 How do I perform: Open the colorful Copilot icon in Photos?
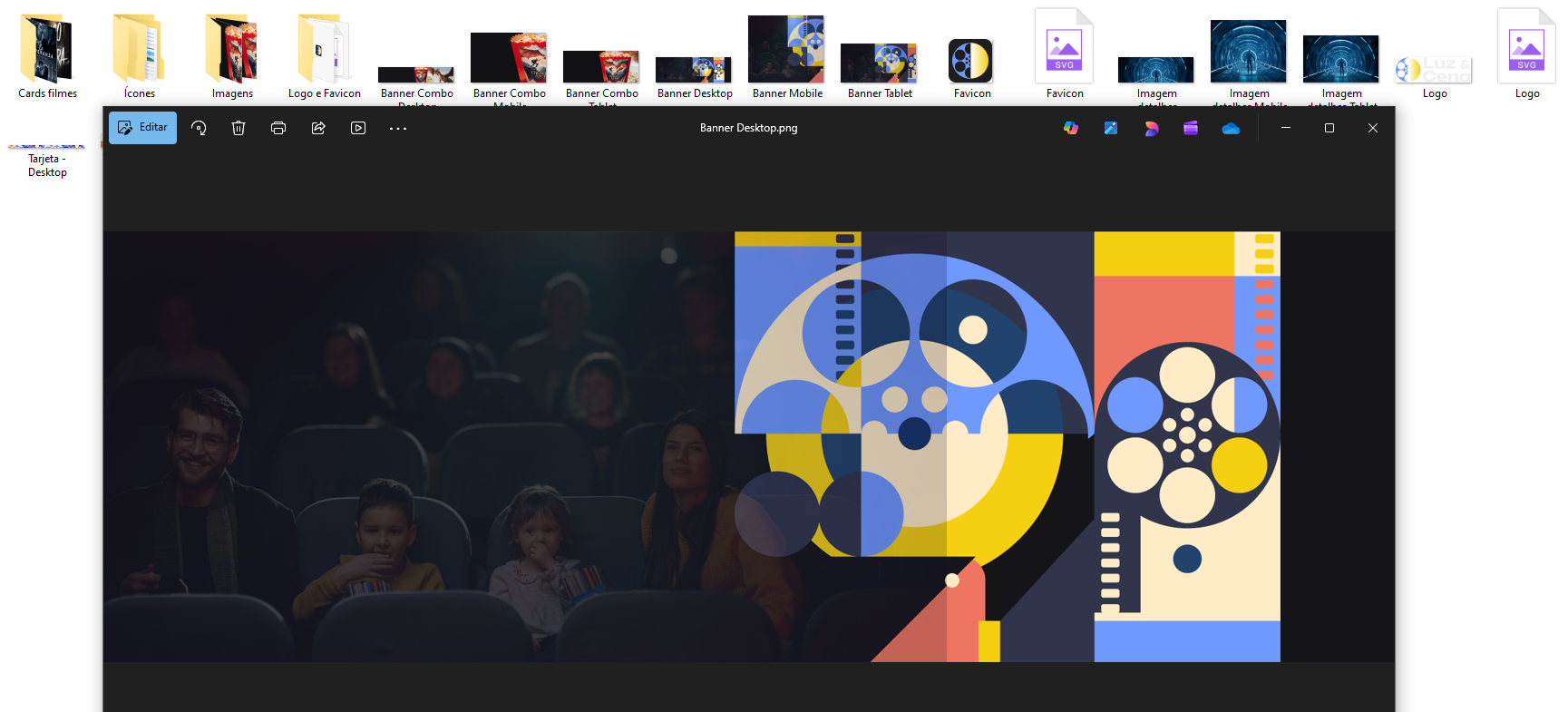tap(1071, 128)
